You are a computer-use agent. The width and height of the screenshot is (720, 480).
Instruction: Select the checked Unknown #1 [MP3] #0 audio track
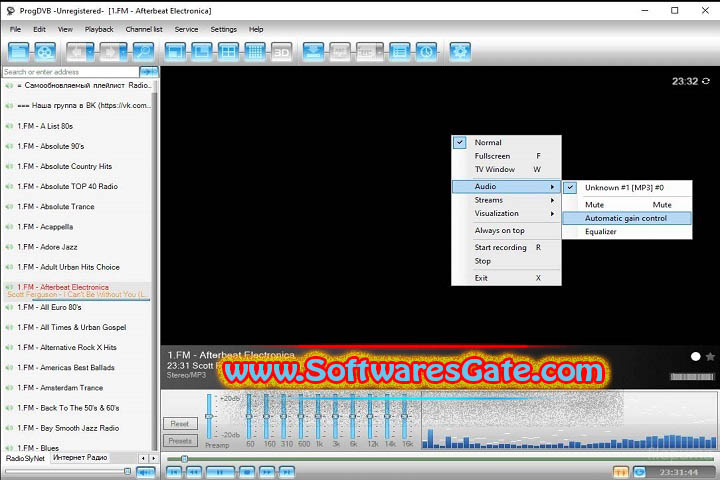[627, 187]
